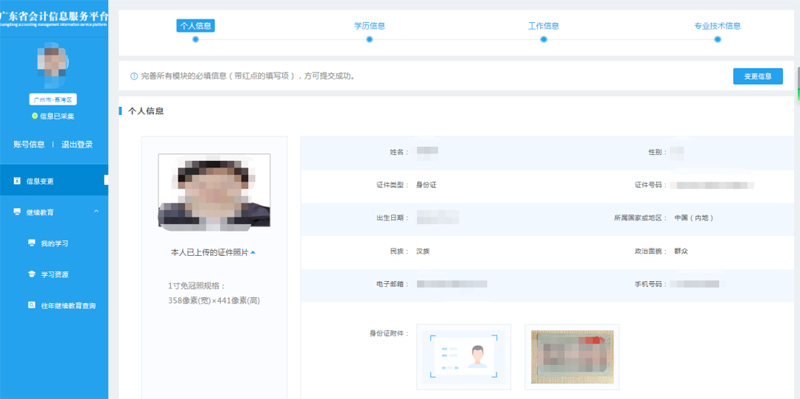Click the dot under 学历信息
800x399 pixels.
tap(369, 39)
